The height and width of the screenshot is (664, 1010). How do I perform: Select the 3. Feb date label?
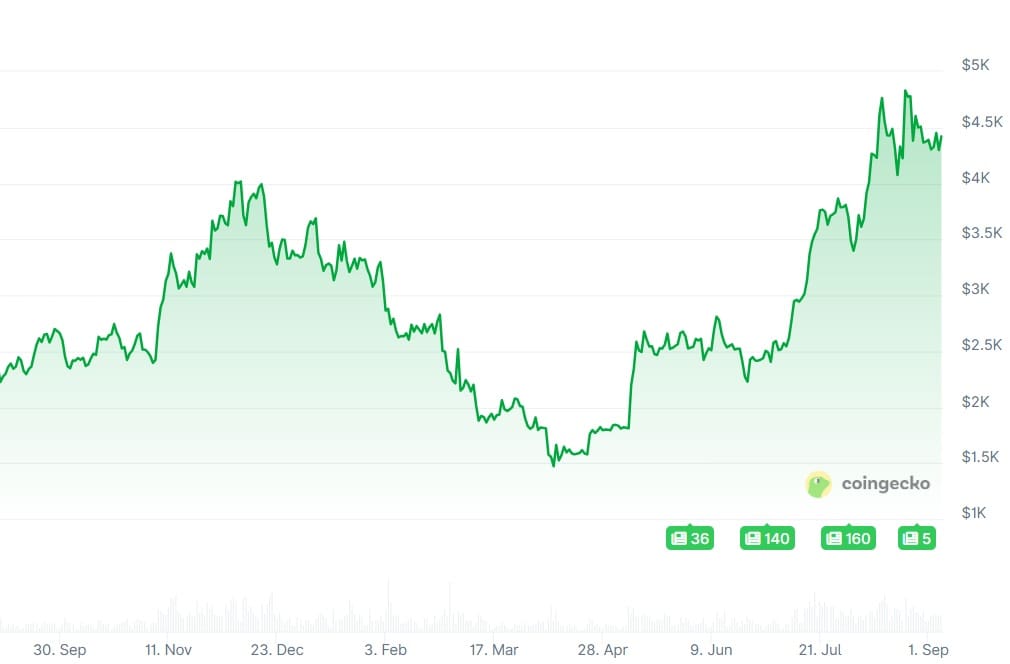click(386, 649)
